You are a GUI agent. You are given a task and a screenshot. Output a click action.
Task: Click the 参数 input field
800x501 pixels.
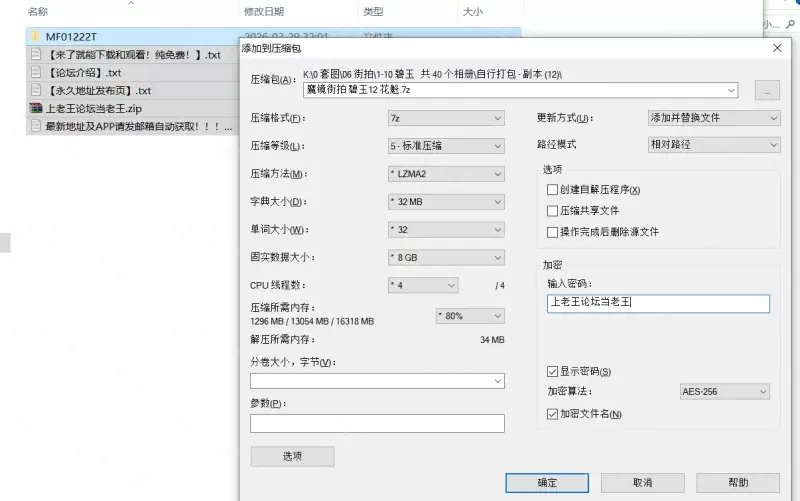(377, 423)
